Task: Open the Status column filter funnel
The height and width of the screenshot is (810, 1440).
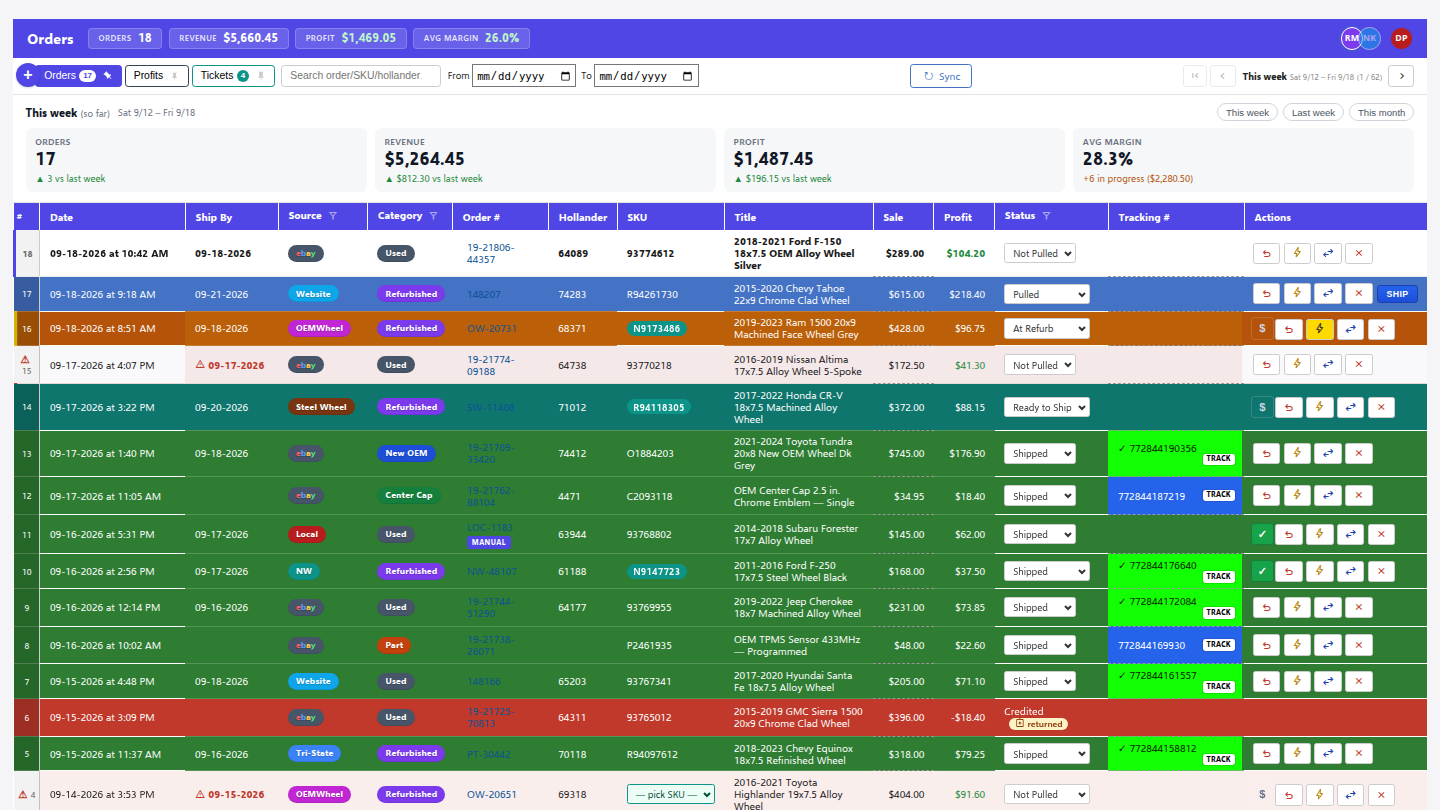Action: (1046, 216)
